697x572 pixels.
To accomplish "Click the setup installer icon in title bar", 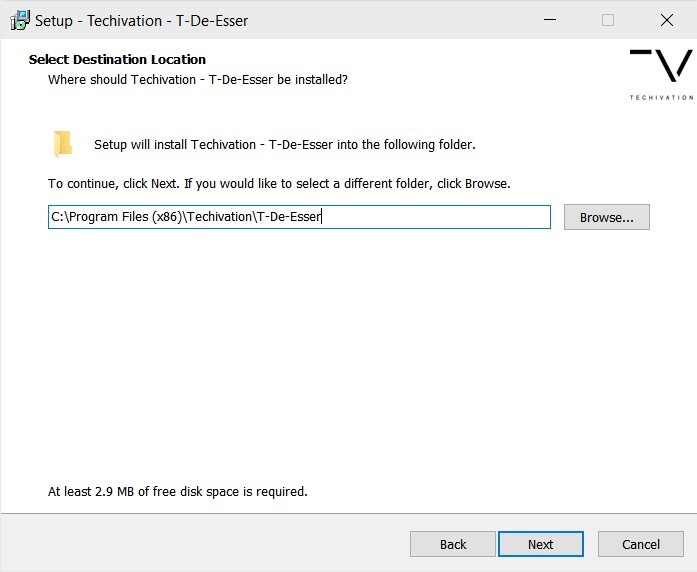I will [20, 20].
